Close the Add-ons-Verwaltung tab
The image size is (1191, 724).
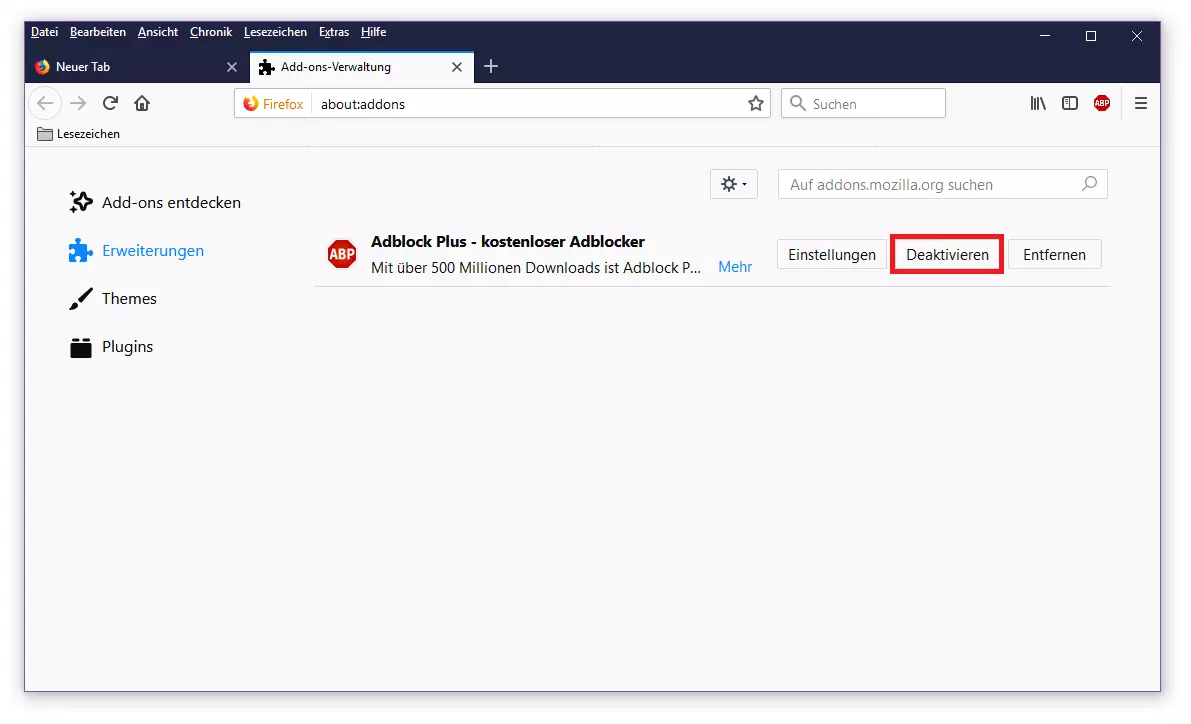click(456, 67)
